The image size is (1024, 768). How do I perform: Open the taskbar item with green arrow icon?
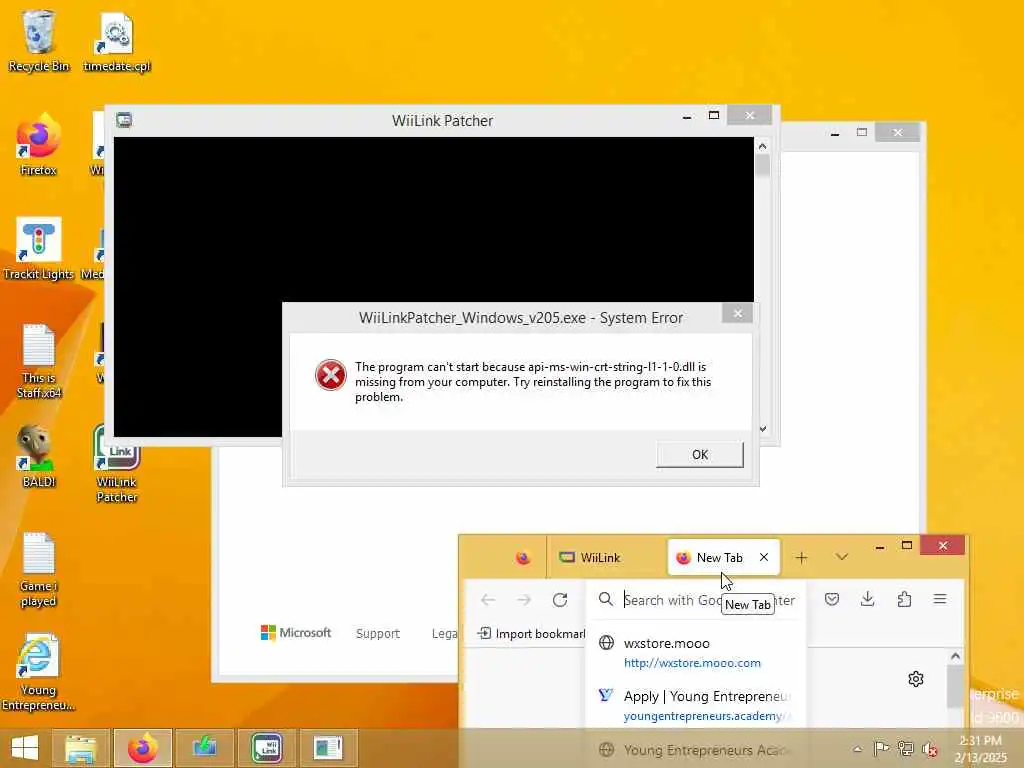tap(204, 748)
